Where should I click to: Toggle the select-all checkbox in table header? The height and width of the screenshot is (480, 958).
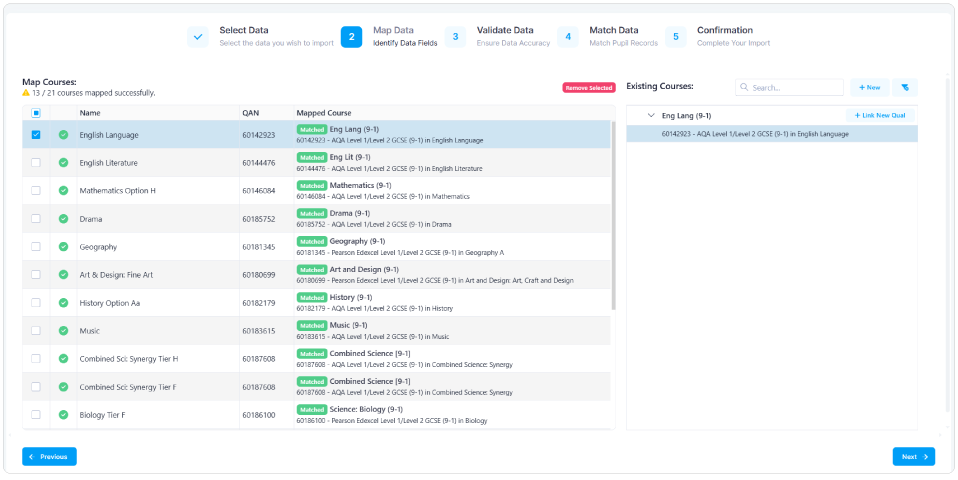pyautogui.click(x=36, y=113)
